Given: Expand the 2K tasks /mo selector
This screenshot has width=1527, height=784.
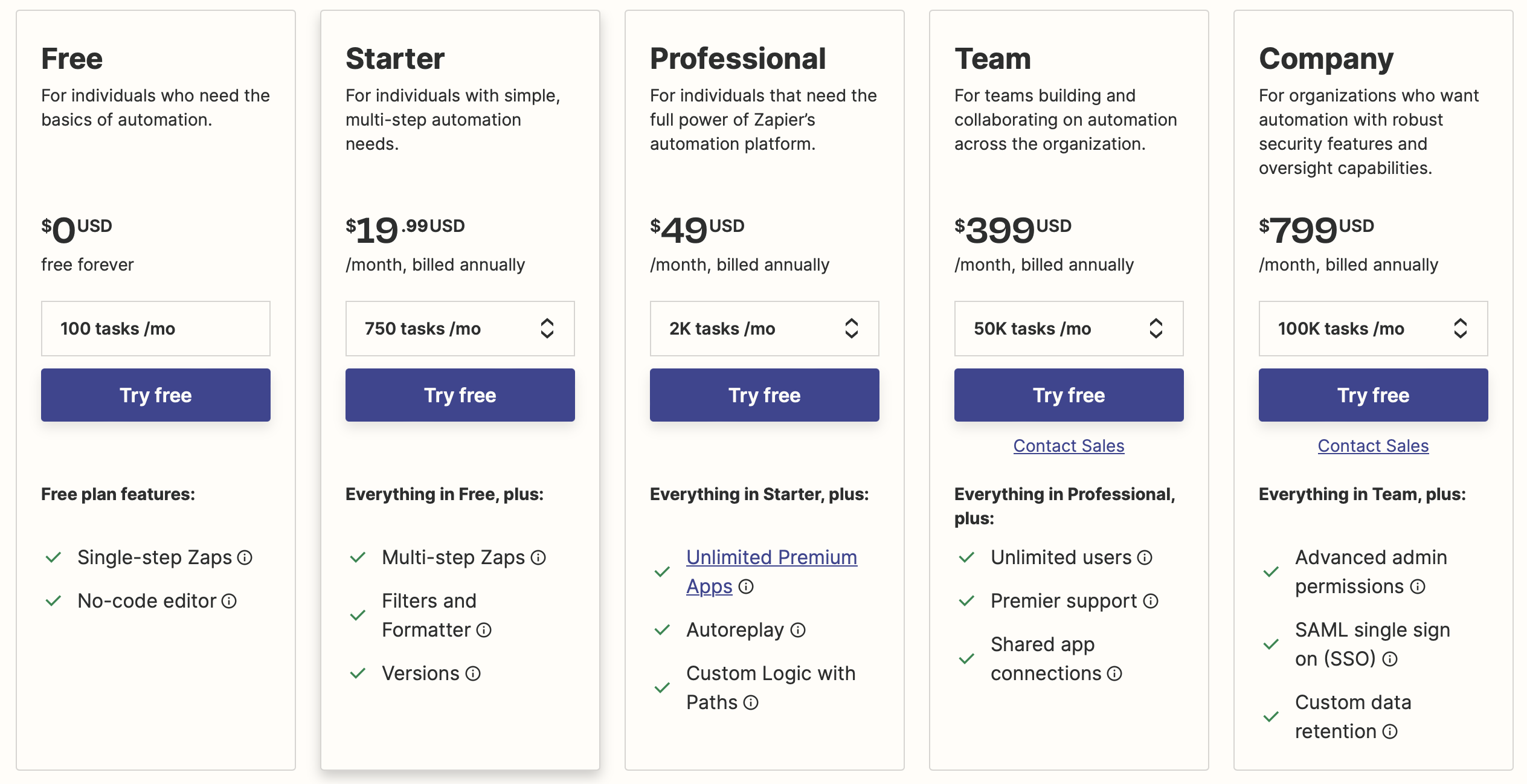Looking at the screenshot, I should click(764, 329).
